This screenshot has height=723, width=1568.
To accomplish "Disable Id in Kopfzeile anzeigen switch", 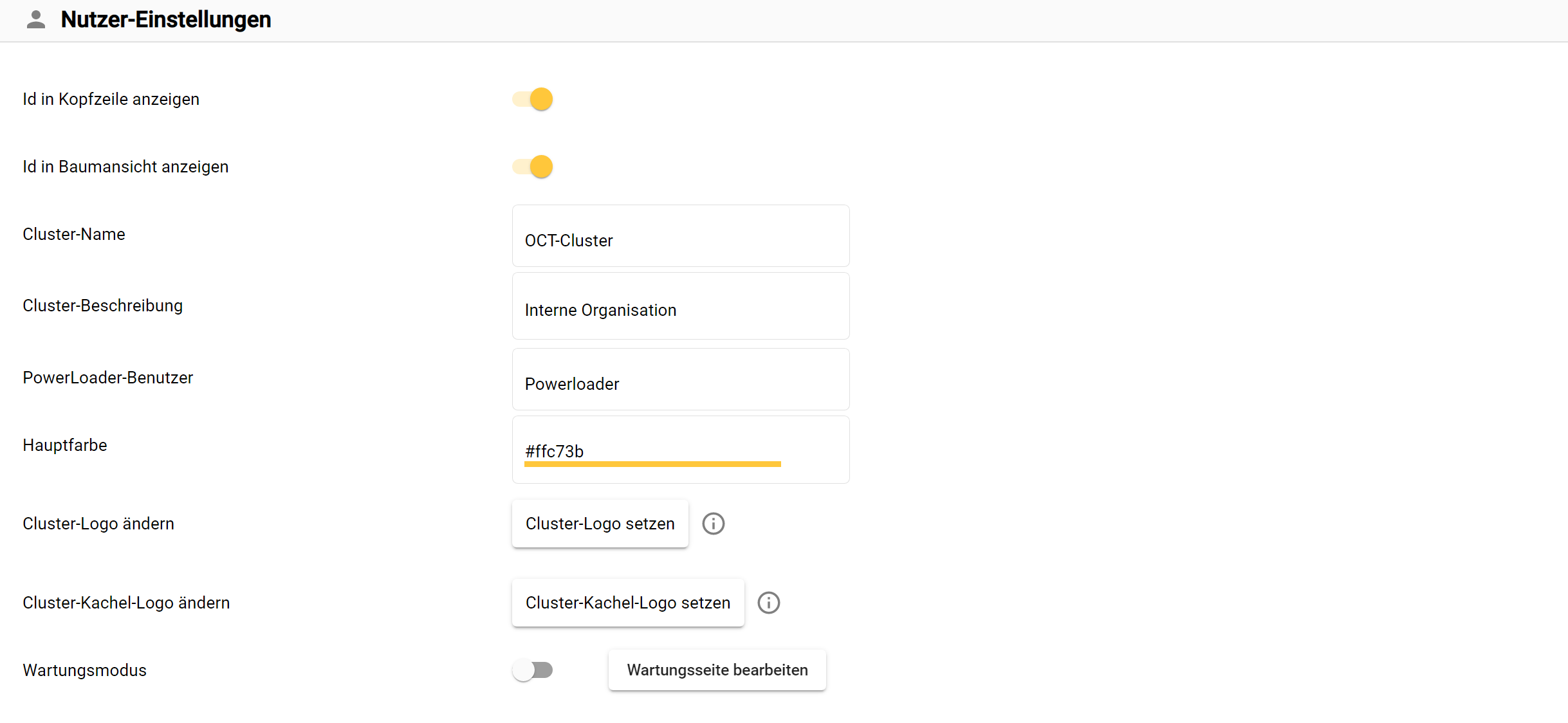I will pyautogui.click(x=533, y=99).
